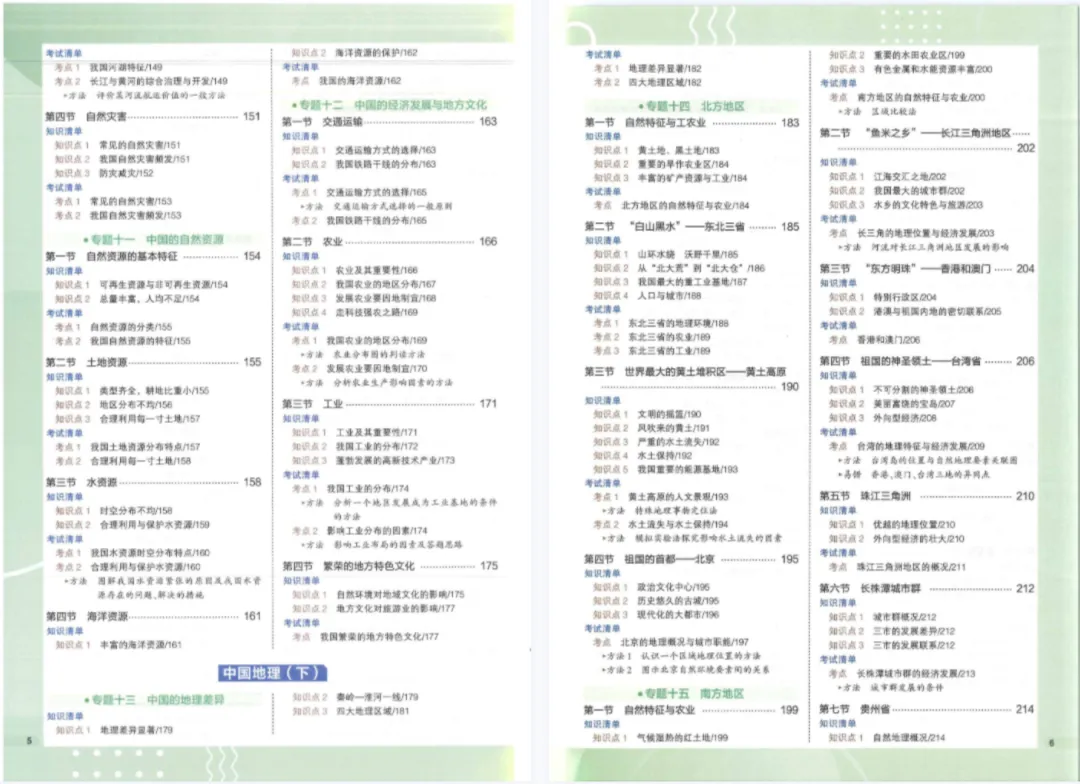Click section "白山黑水"——东北三省 185

[692, 227]
